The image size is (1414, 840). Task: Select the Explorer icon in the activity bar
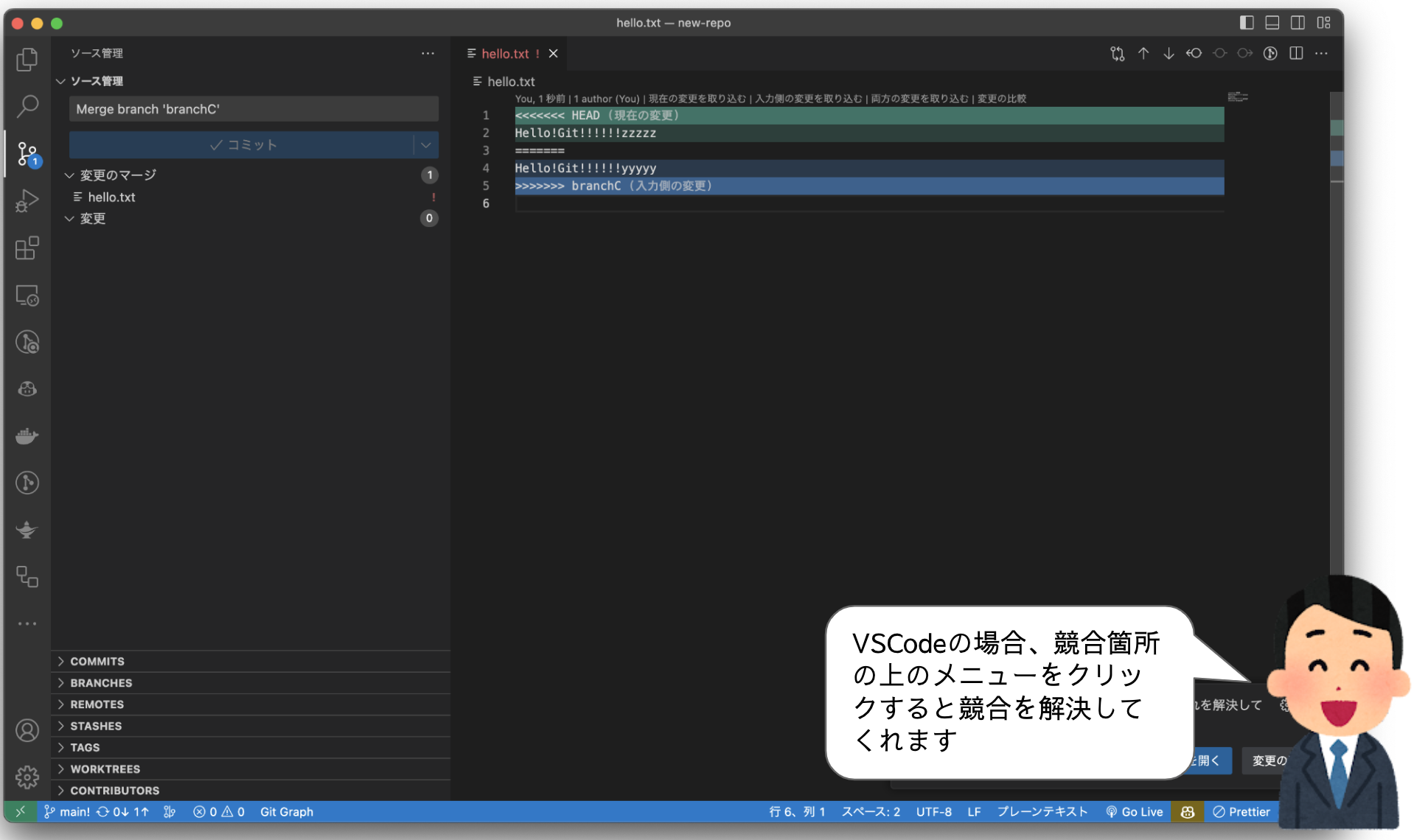pos(27,59)
